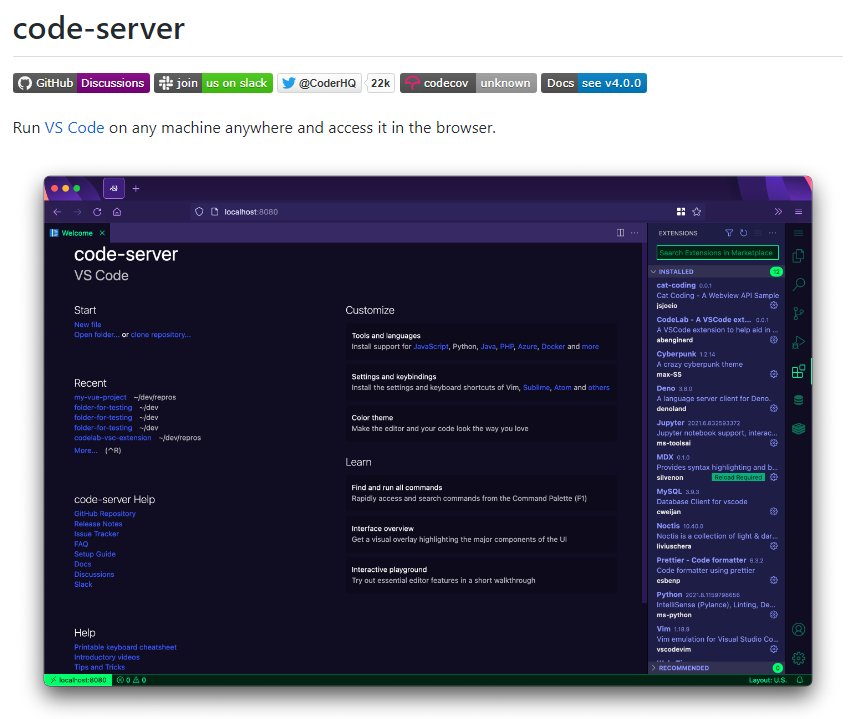856x719 pixels.
Task: Click the join us on slack badge
Action: click(x=214, y=83)
